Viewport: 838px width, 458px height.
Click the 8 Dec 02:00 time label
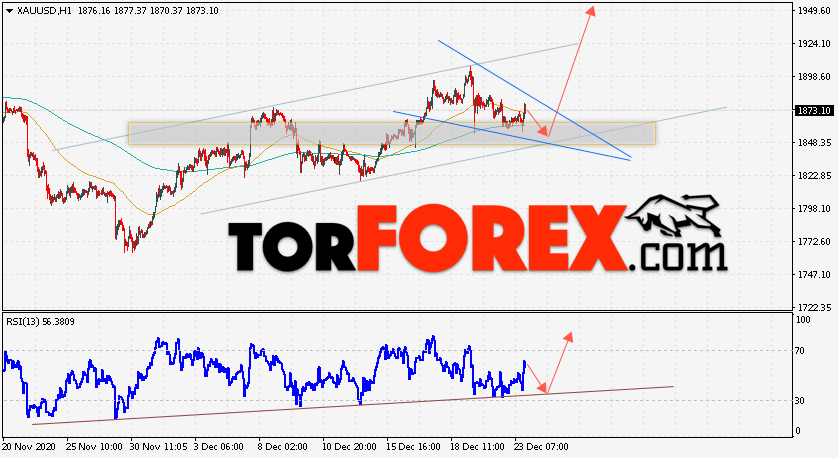[283, 446]
